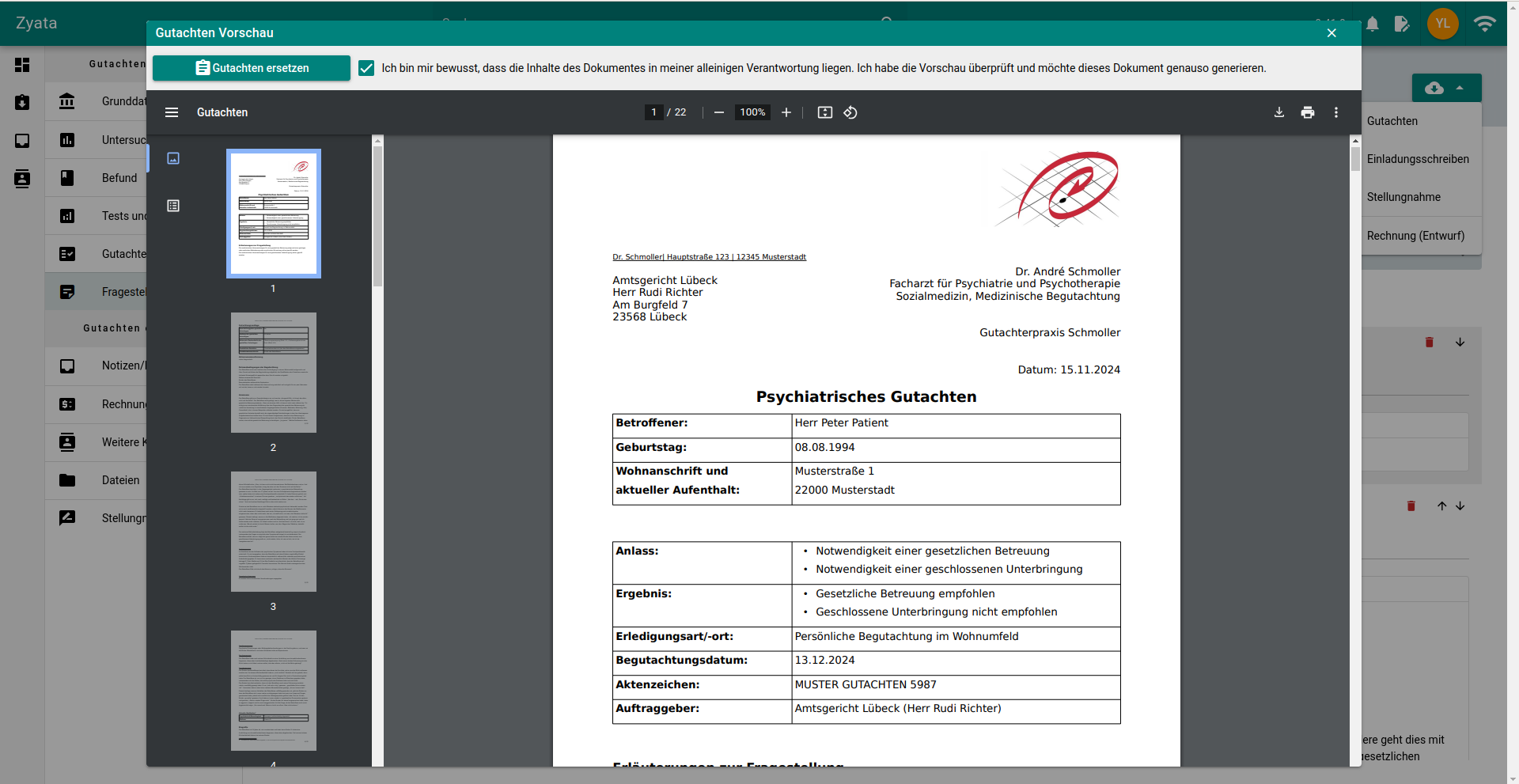This screenshot has width=1519, height=784.
Task: Click the thumbnail panel scrollbar
Action: [x=377, y=216]
